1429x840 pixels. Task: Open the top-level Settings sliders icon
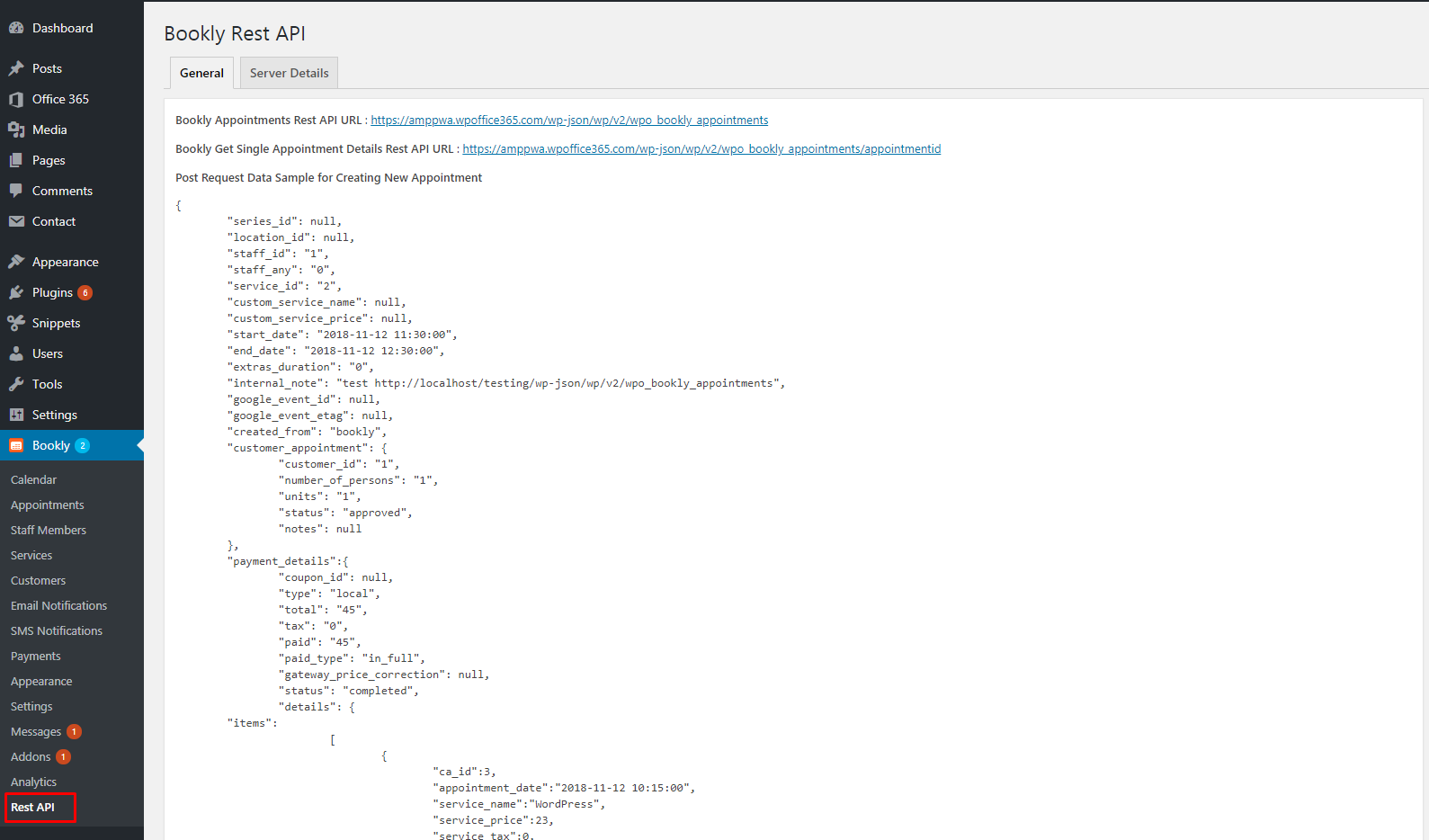point(16,415)
